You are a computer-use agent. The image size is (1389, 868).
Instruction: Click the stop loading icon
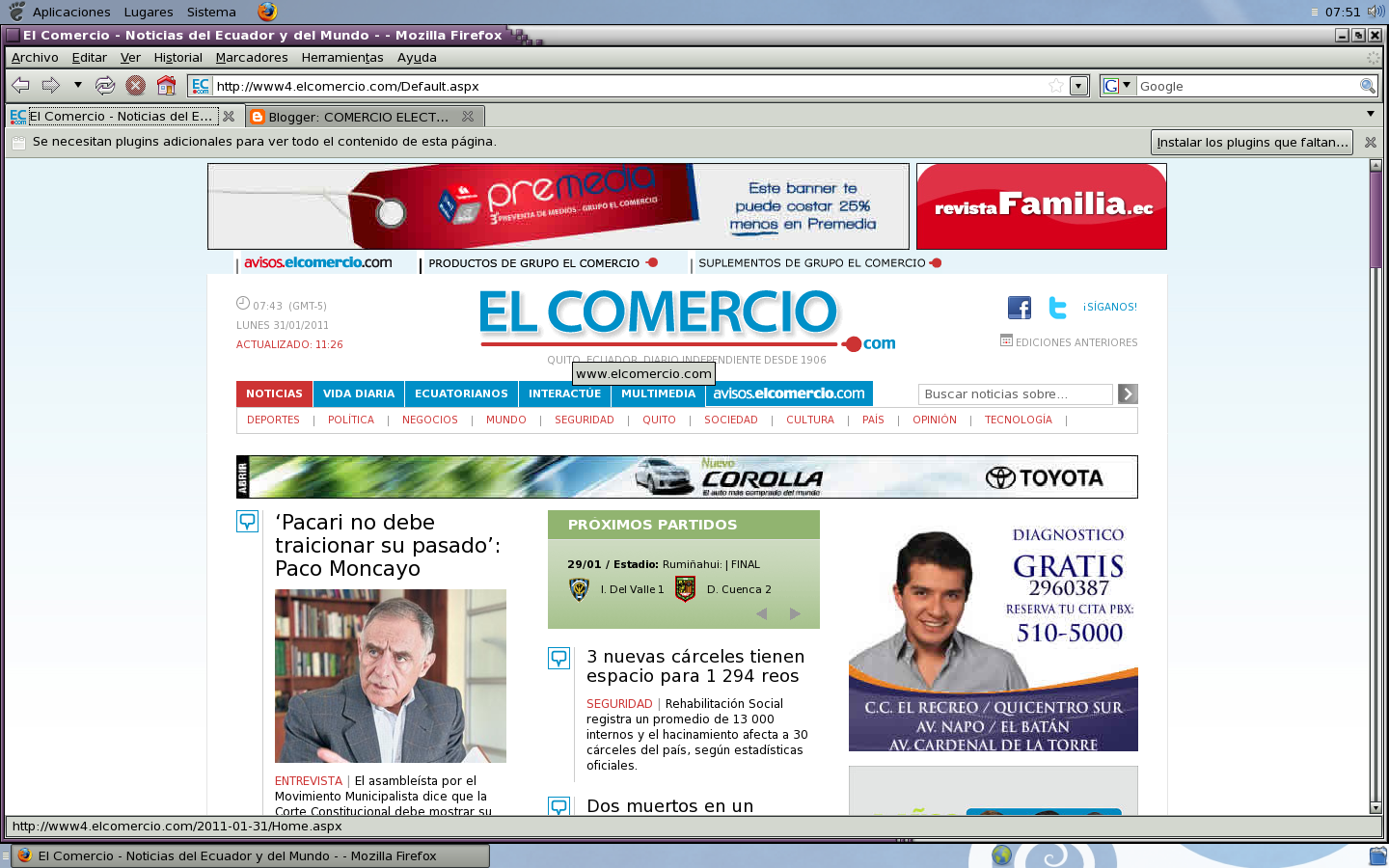click(135, 85)
